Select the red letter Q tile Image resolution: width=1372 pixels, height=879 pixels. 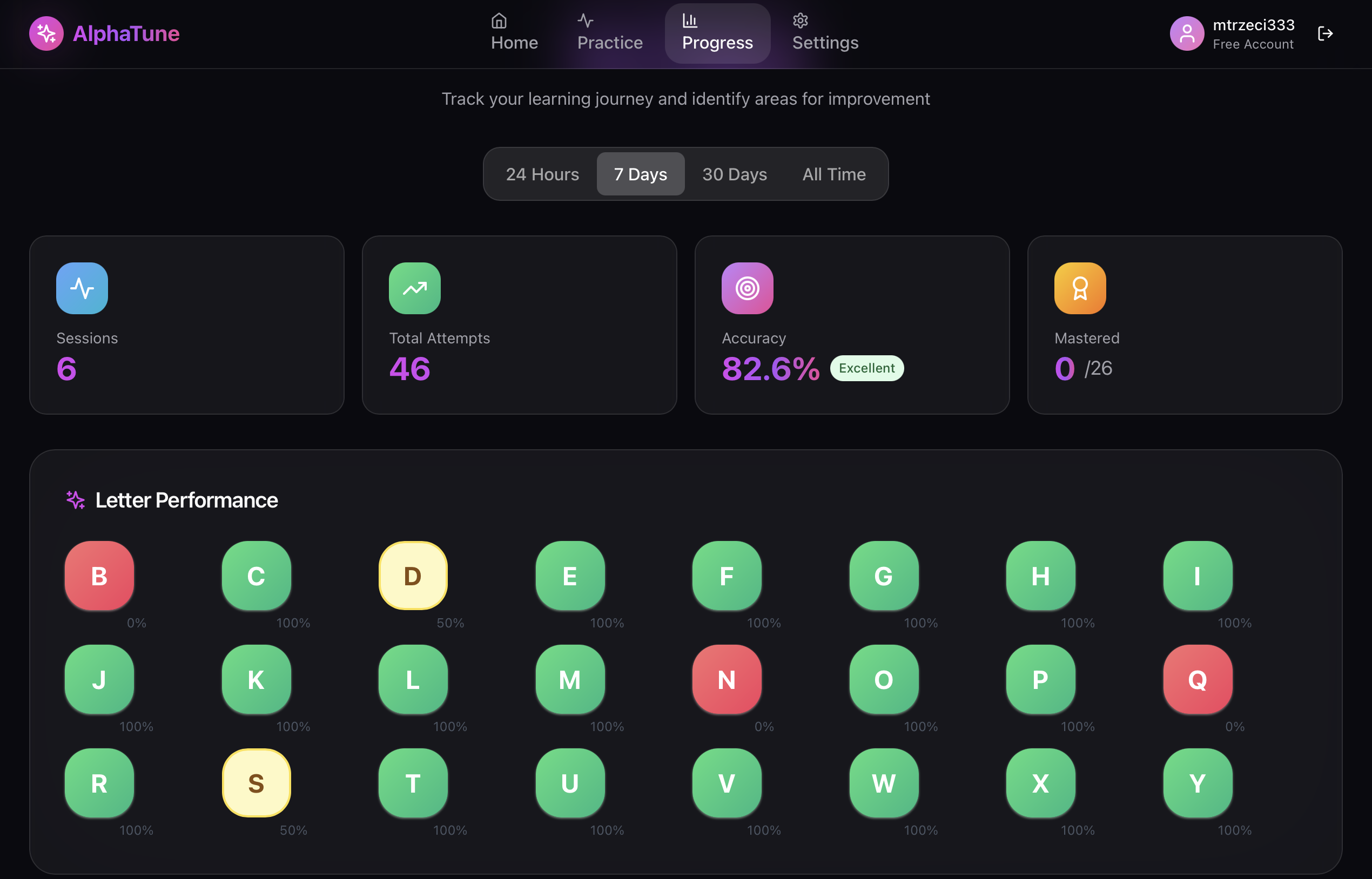1198,679
